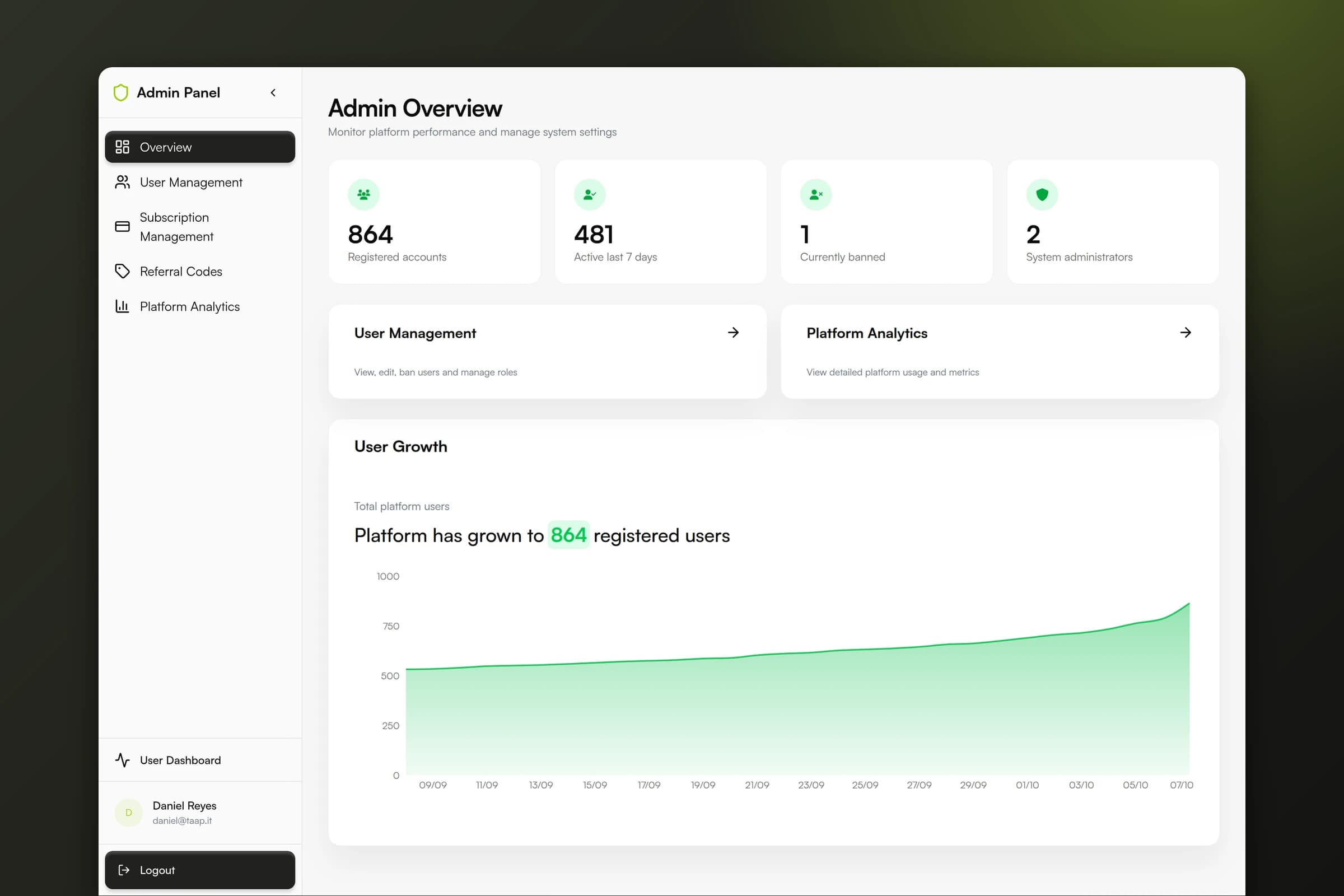Go to User Dashboard
1344x896 pixels.
tap(200, 760)
